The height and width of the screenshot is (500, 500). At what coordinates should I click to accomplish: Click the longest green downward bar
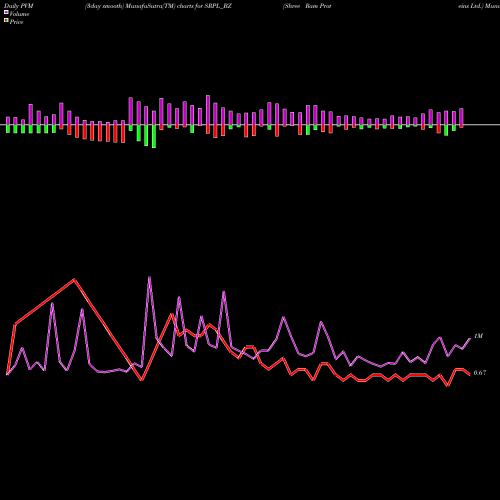pyautogui.click(x=154, y=136)
